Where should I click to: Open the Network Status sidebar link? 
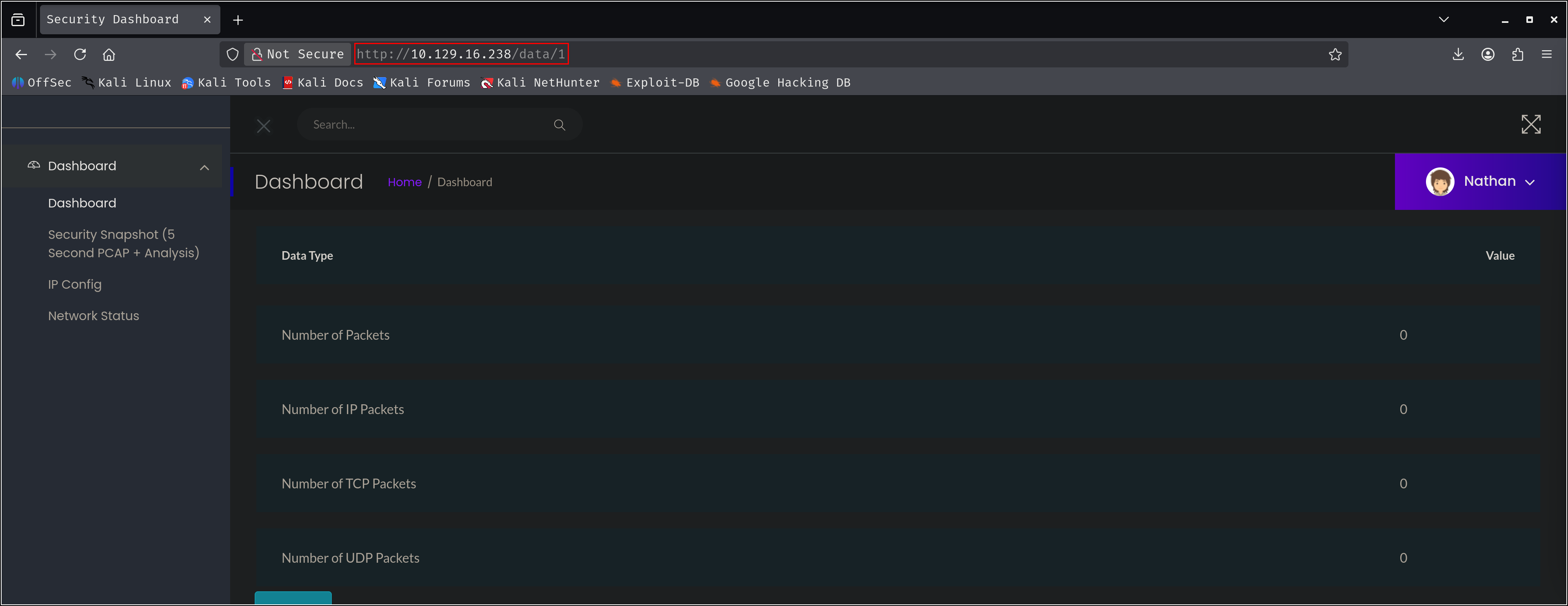[94, 316]
